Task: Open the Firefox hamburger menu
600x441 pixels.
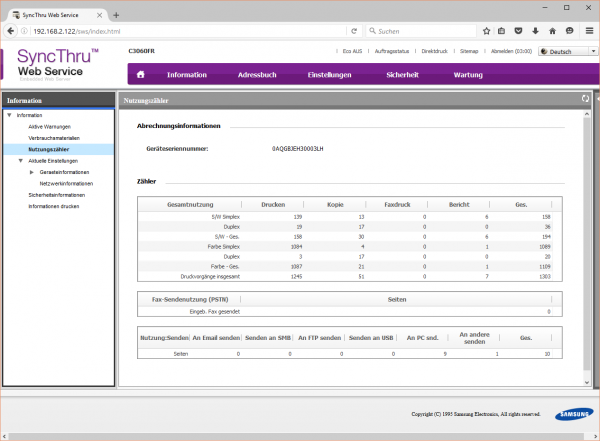Action: [x=589, y=31]
